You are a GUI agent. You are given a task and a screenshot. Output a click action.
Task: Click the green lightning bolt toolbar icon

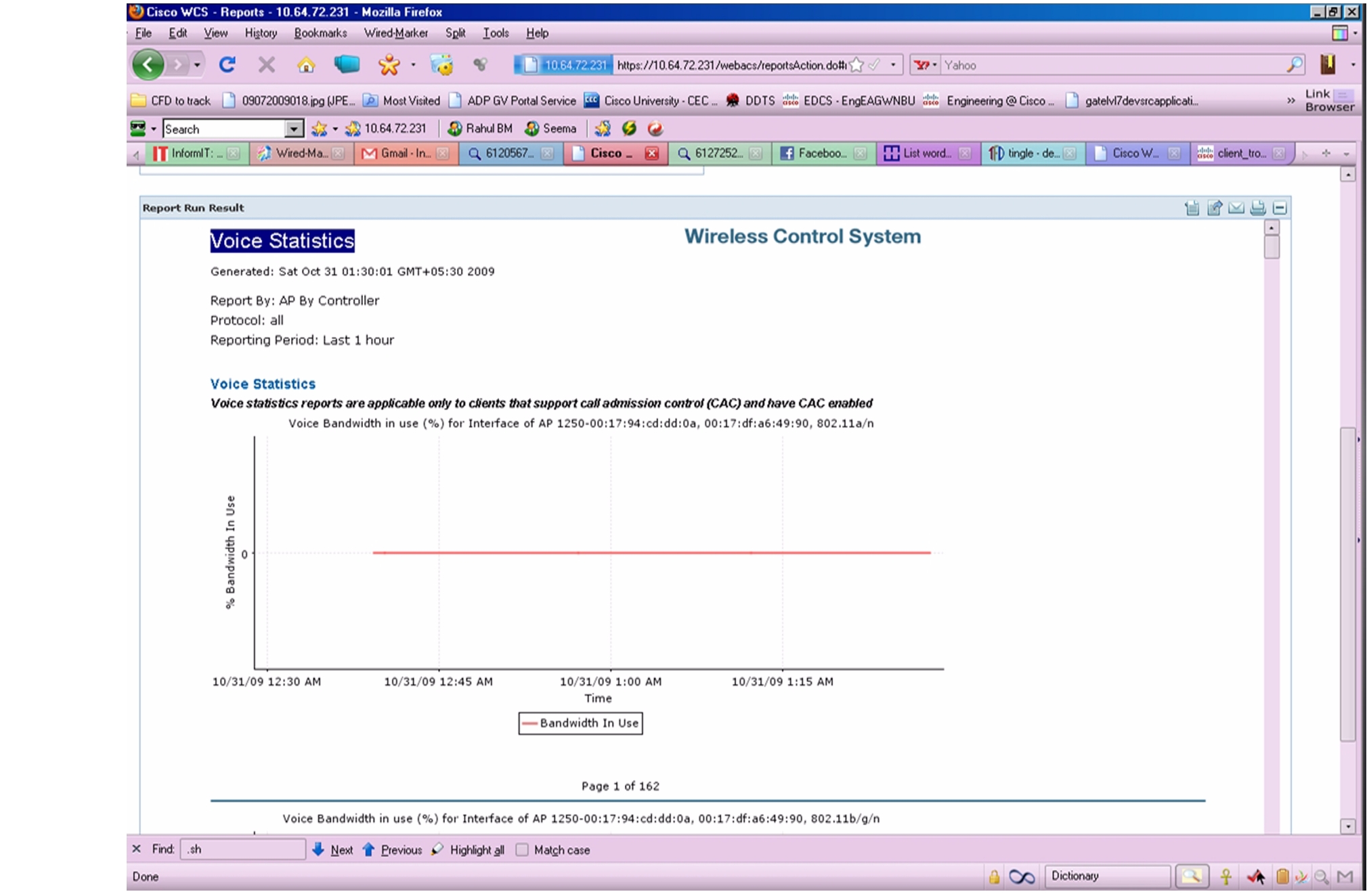629,128
